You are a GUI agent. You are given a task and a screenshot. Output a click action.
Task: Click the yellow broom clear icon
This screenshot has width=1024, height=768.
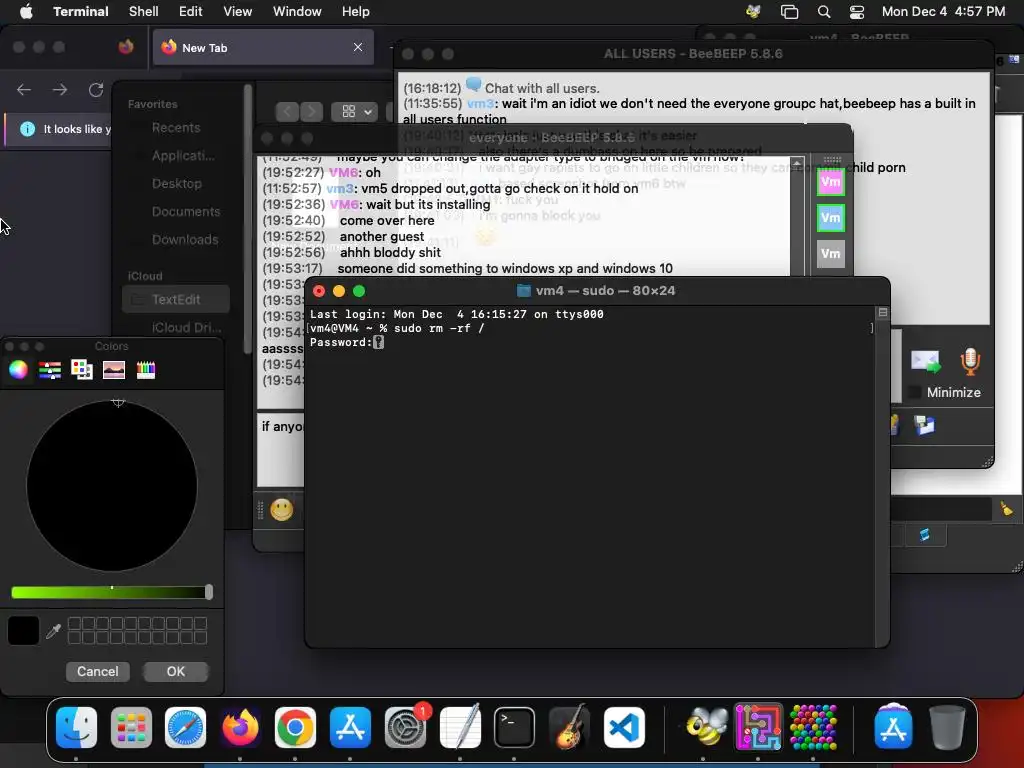[1006, 509]
